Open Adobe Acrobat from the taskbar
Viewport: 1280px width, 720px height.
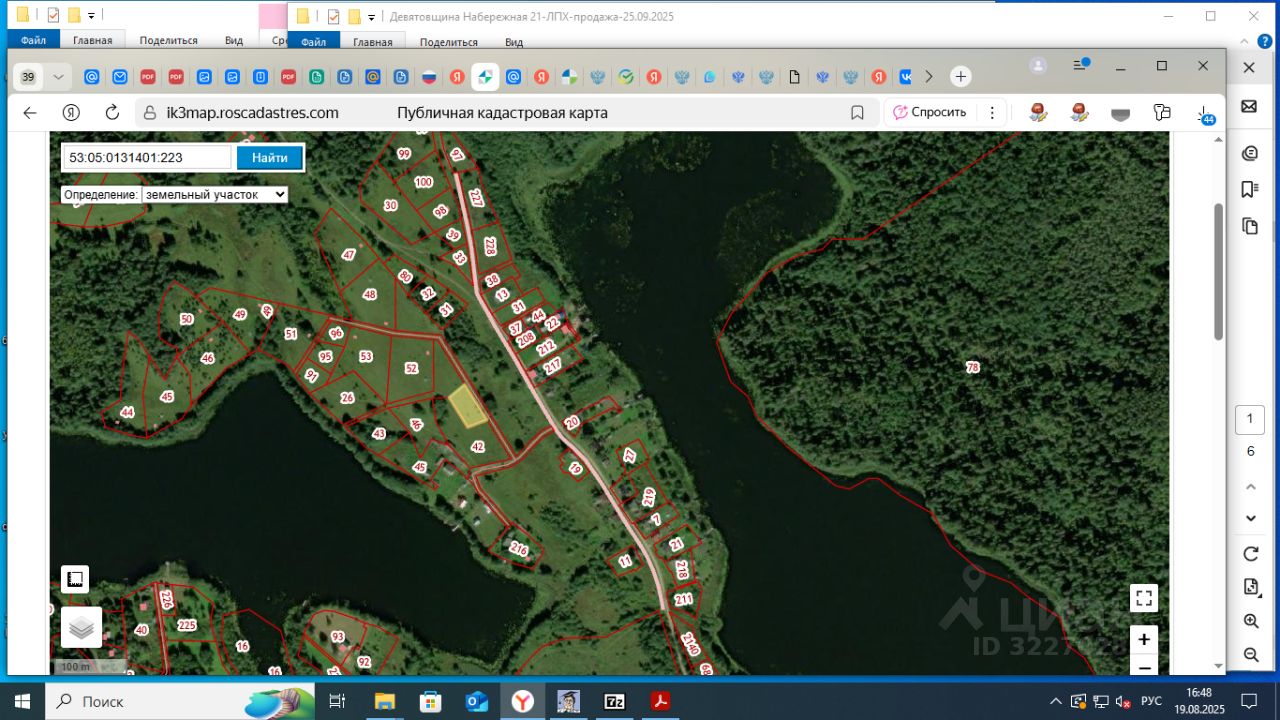pos(661,701)
